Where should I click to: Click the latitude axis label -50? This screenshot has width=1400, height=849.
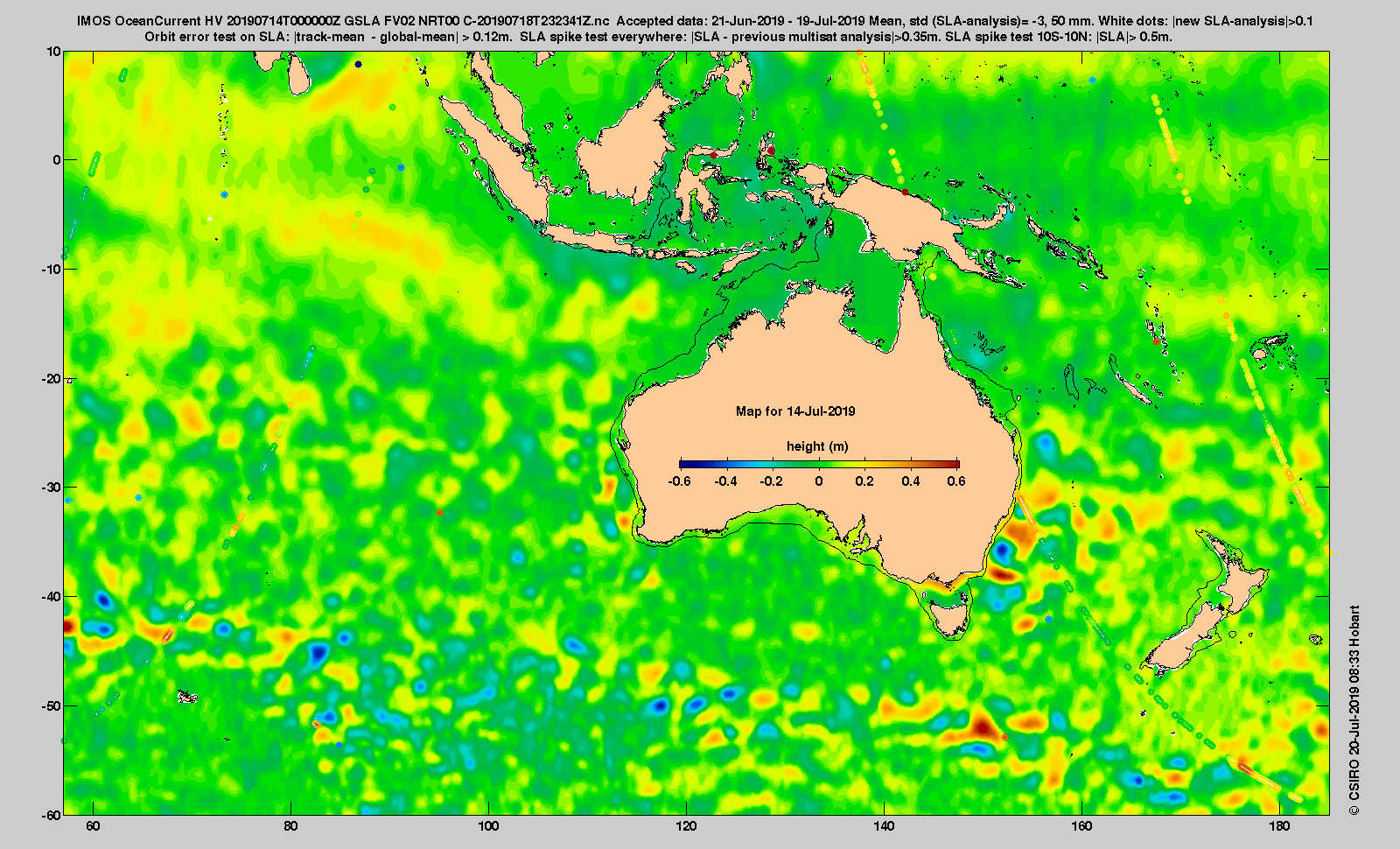[52, 705]
